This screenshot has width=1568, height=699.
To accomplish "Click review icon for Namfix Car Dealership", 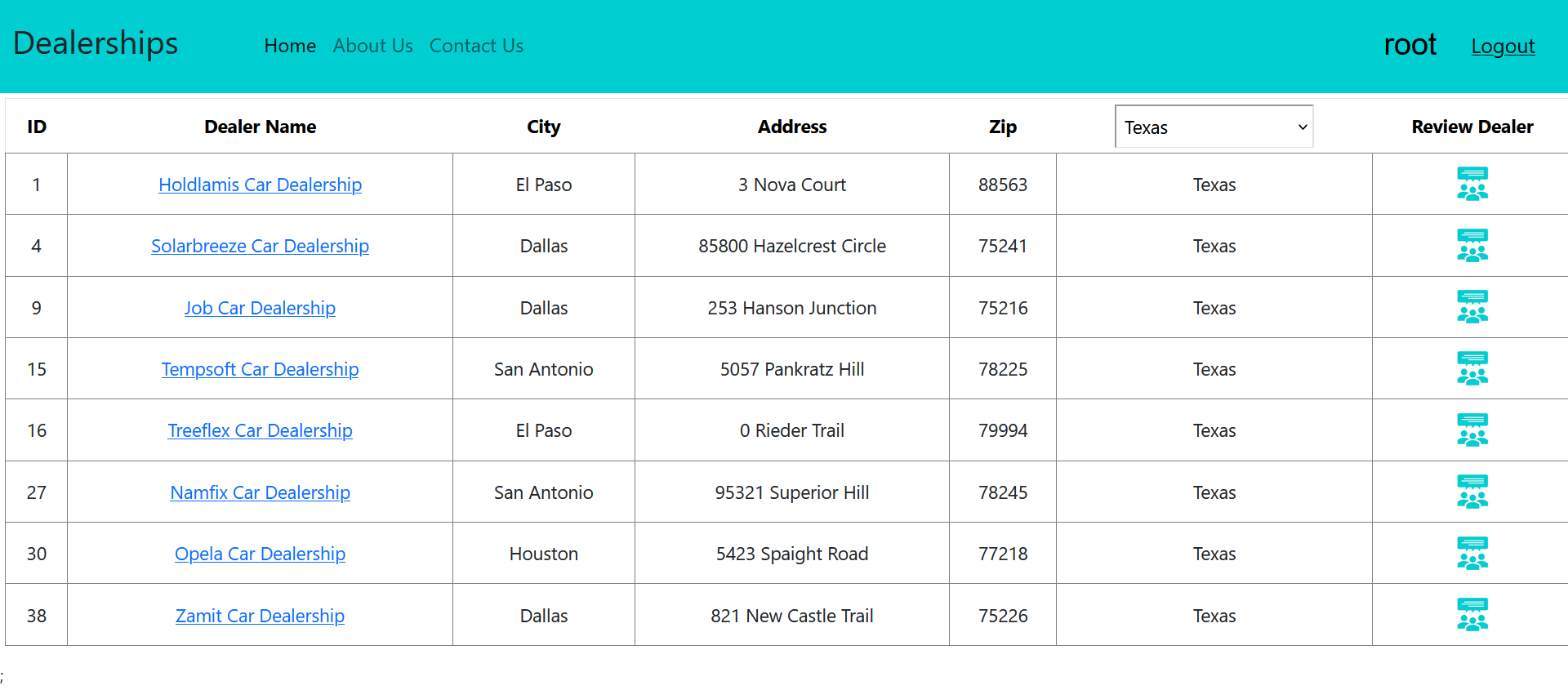I will (1472, 492).
